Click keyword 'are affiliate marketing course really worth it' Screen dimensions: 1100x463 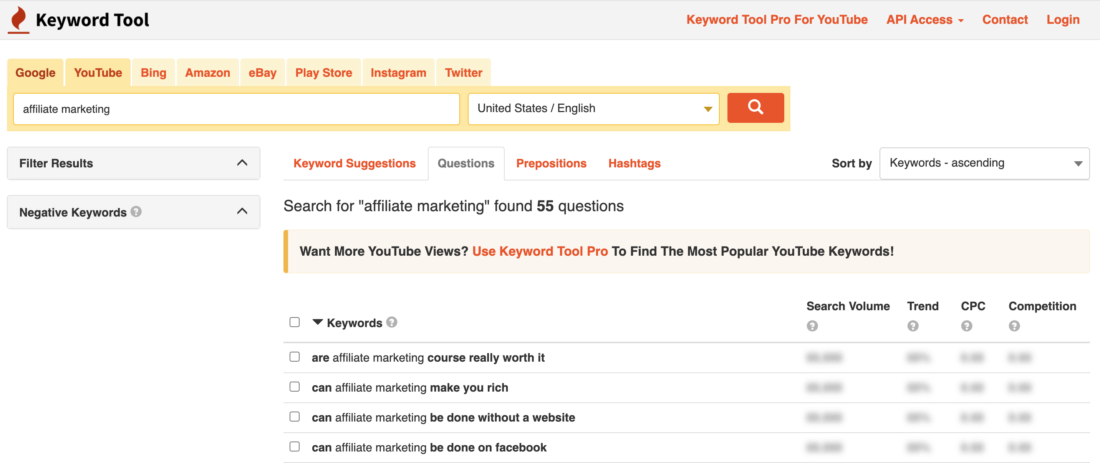[x=429, y=357]
